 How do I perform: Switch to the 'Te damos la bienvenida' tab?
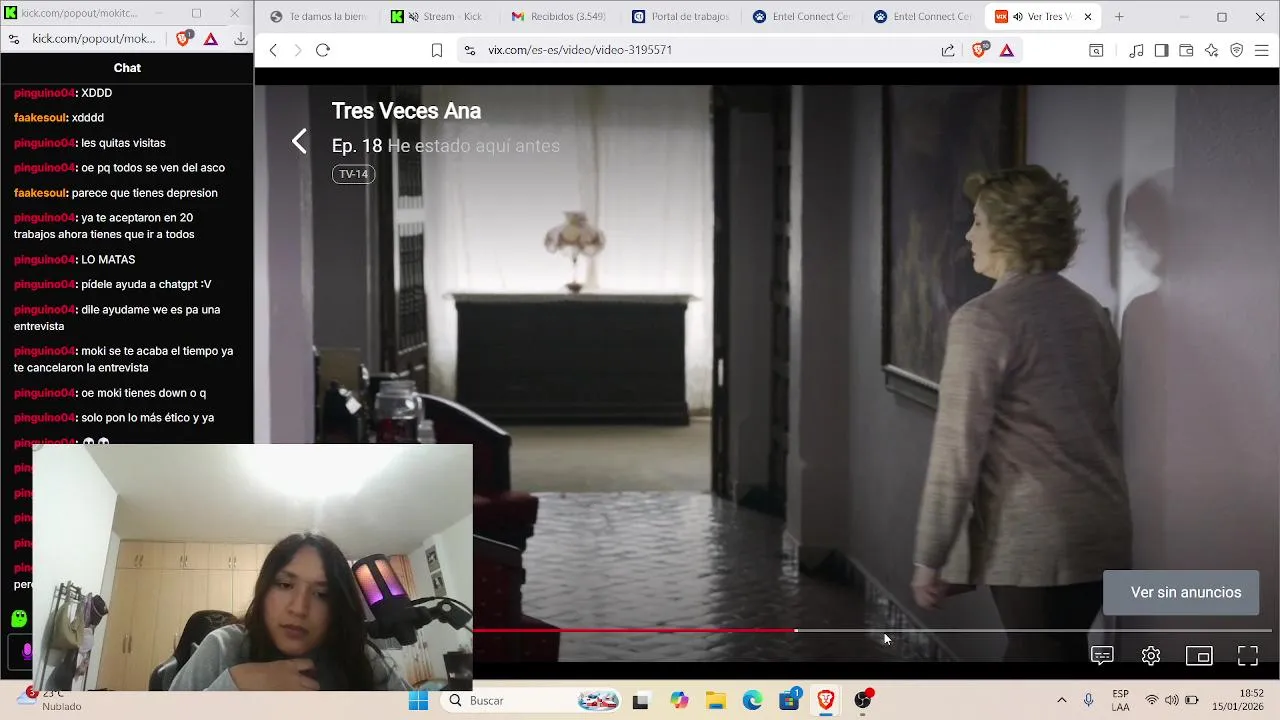pyautogui.click(x=319, y=16)
